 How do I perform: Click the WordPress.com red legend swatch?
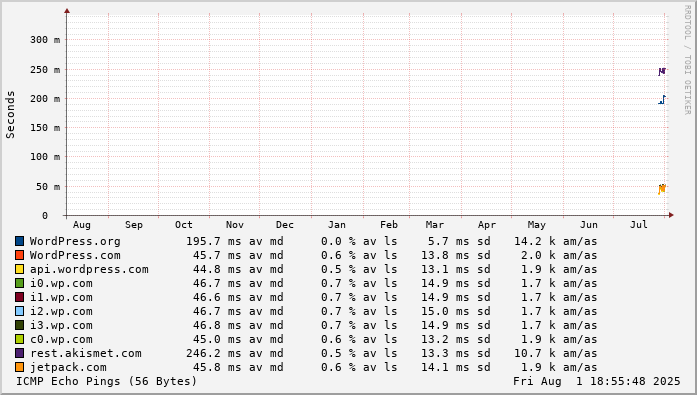pos(19,255)
